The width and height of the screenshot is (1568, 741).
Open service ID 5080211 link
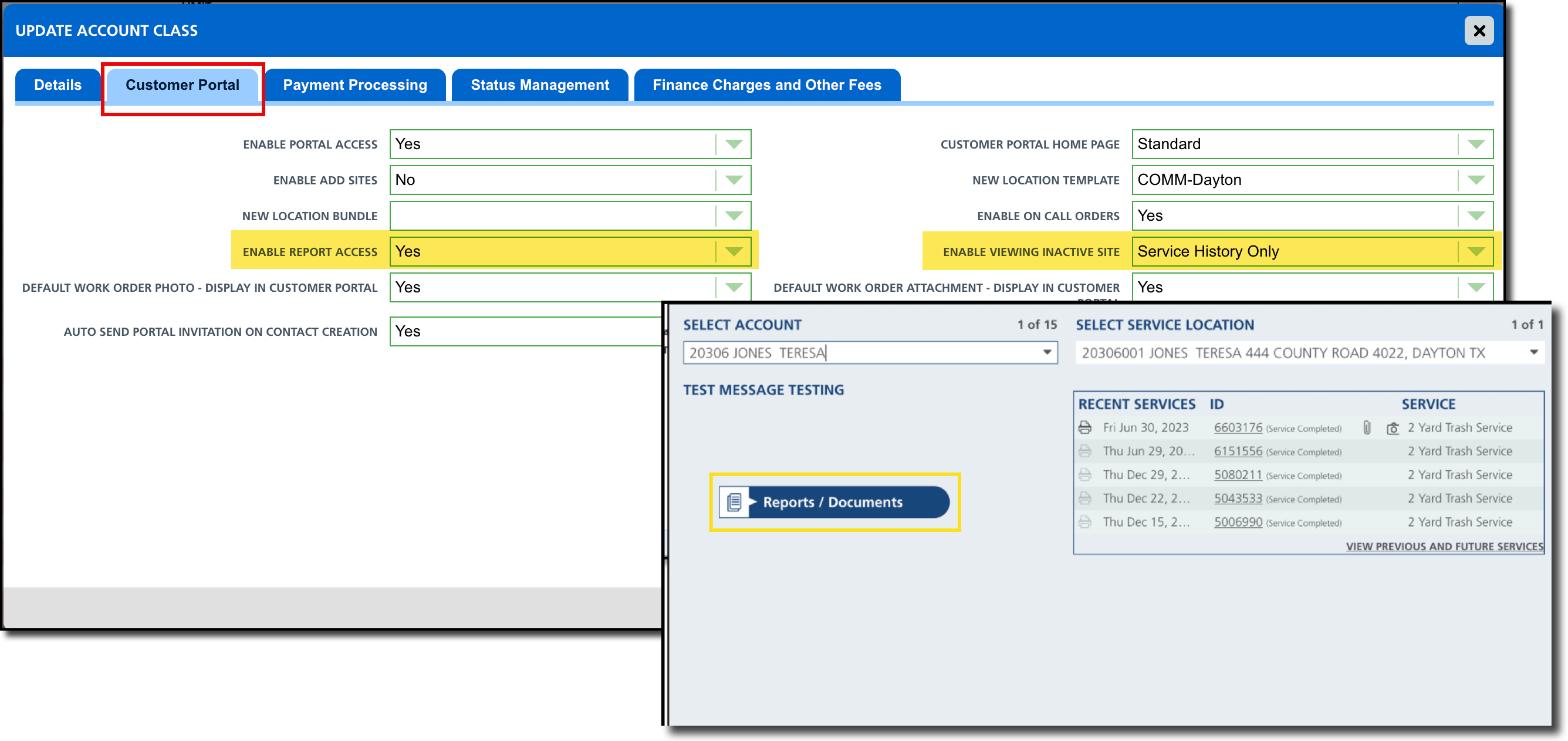(x=1238, y=475)
